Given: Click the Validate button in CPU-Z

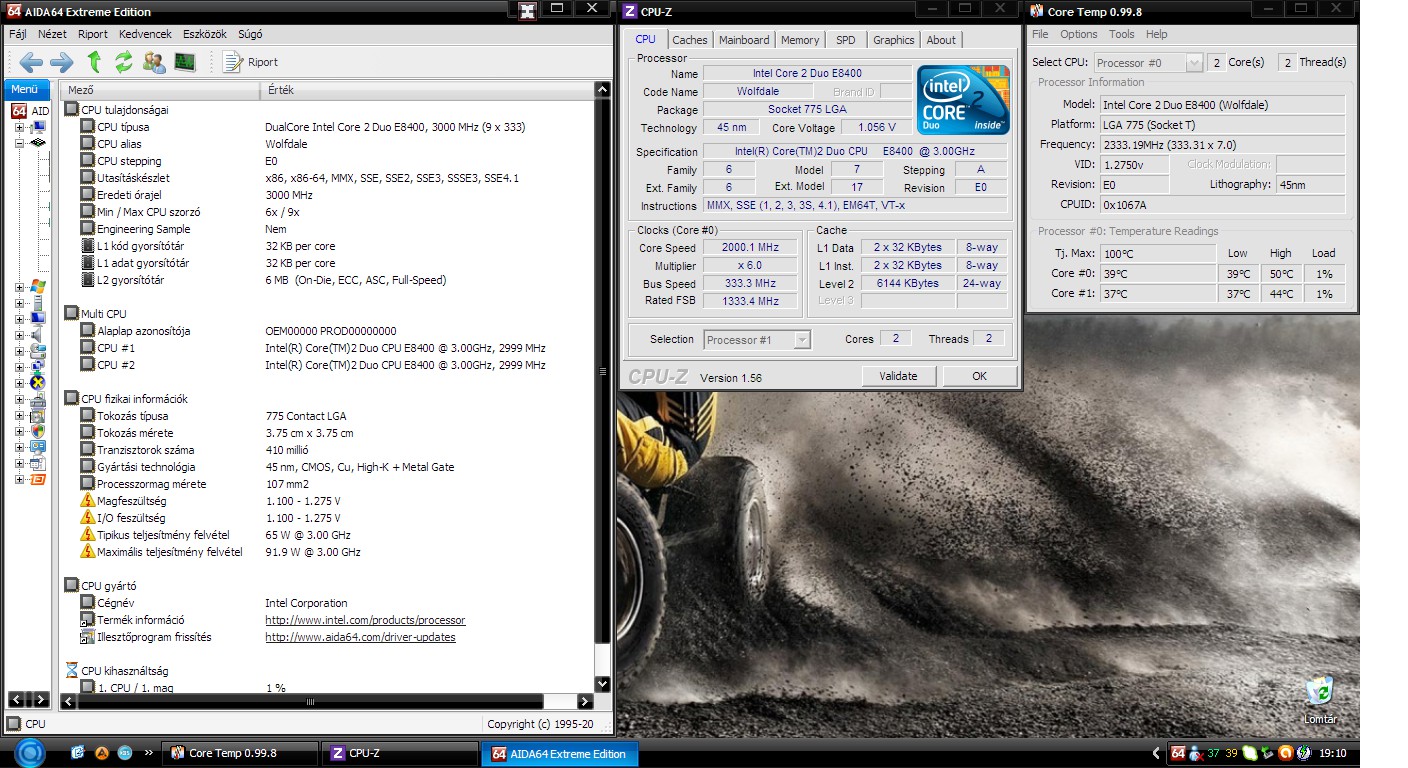Looking at the screenshot, I should (x=898, y=376).
